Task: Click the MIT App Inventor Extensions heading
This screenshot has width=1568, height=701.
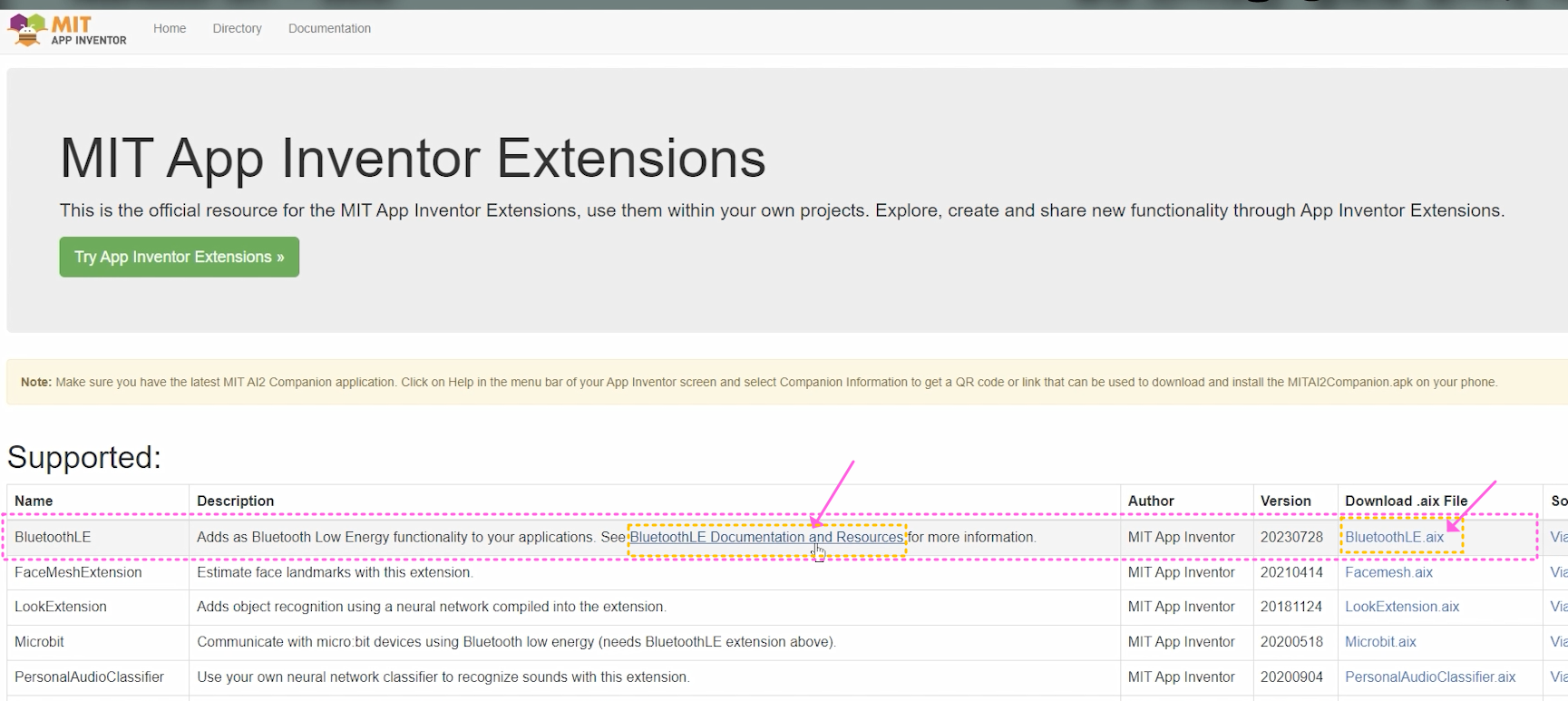Action: point(413,158)
